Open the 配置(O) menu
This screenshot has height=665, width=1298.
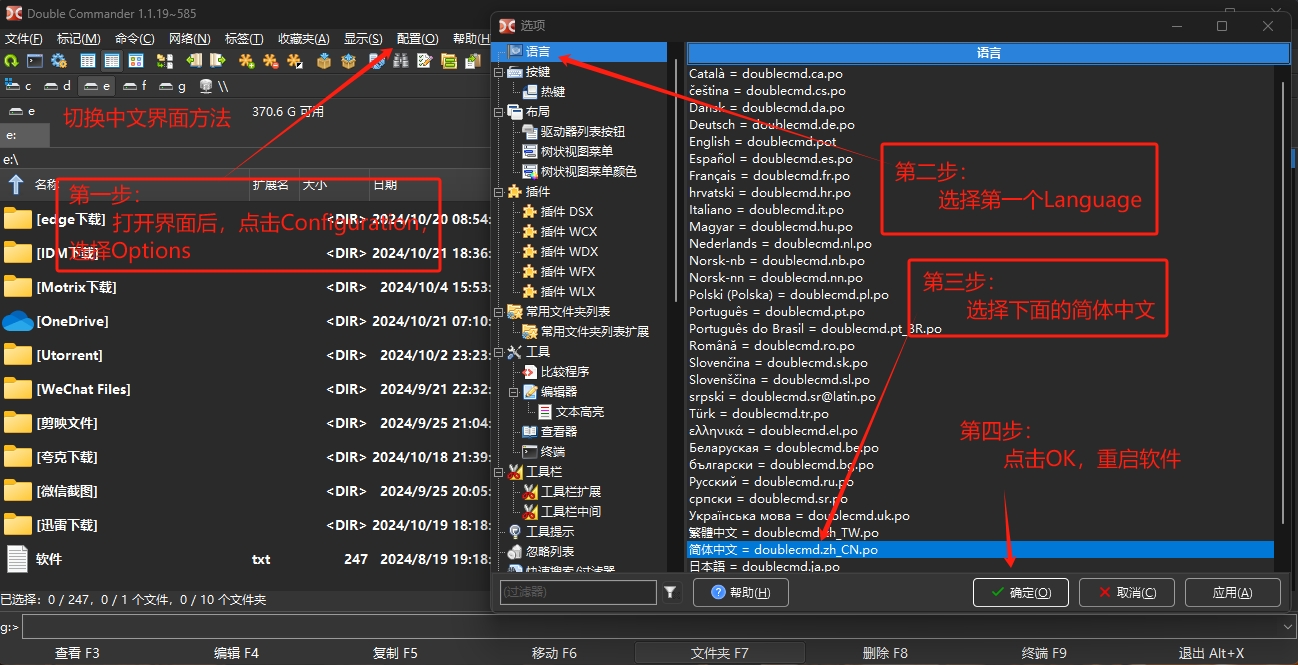[x=418, y=38]
